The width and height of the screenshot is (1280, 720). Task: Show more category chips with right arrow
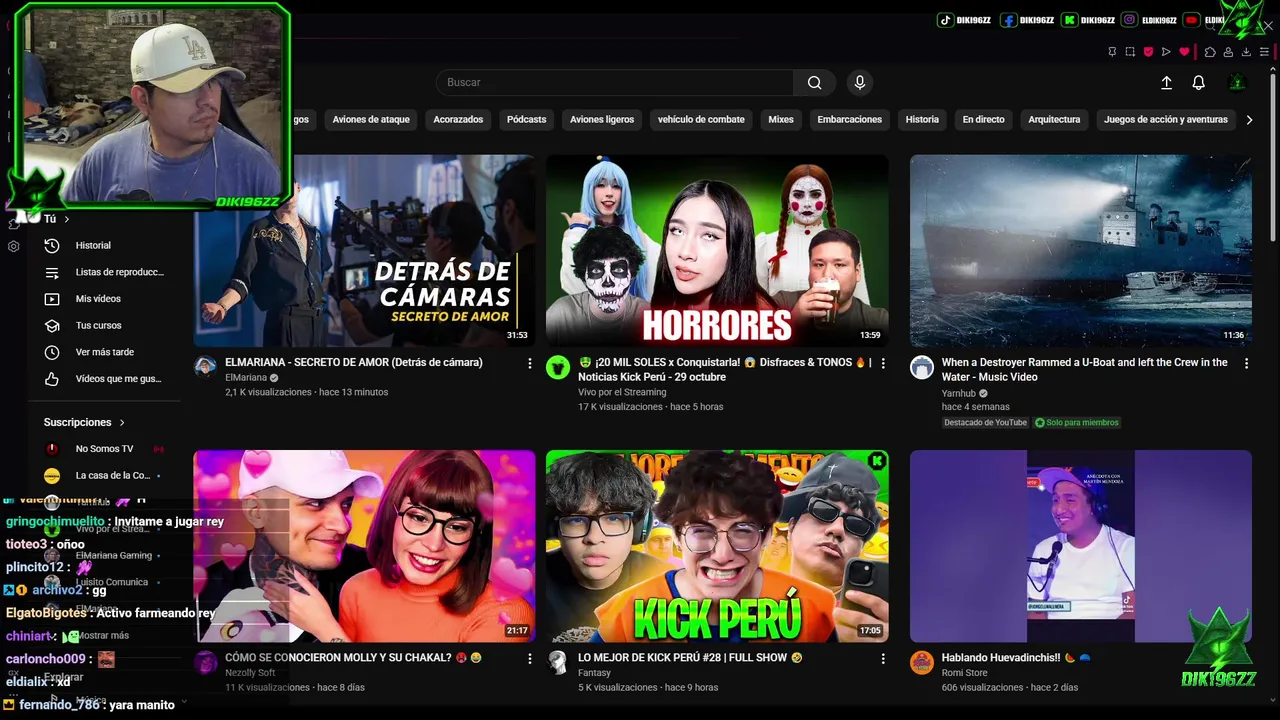1249,120
